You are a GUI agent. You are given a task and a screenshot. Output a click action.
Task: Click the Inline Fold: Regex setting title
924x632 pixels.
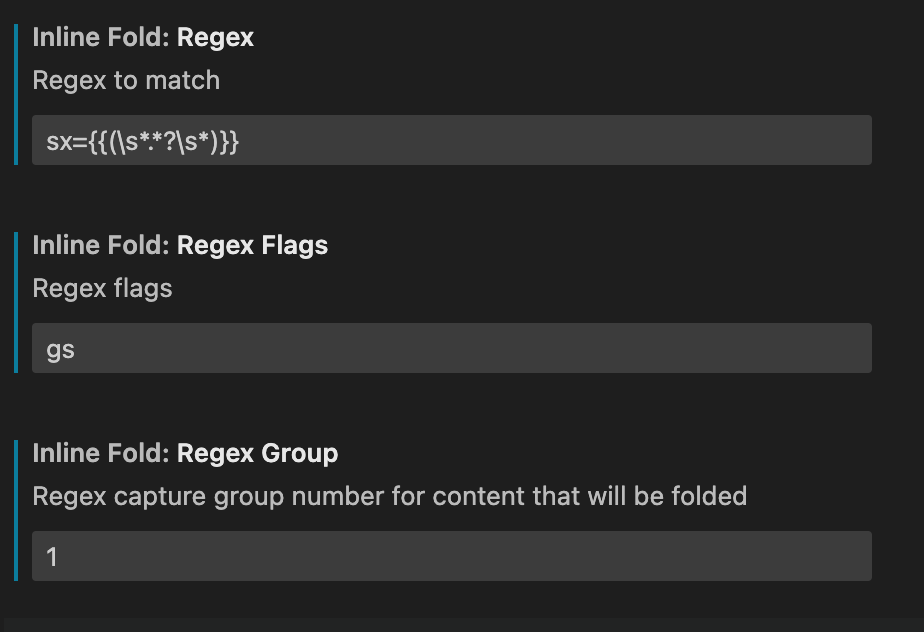tap(142, 37)
